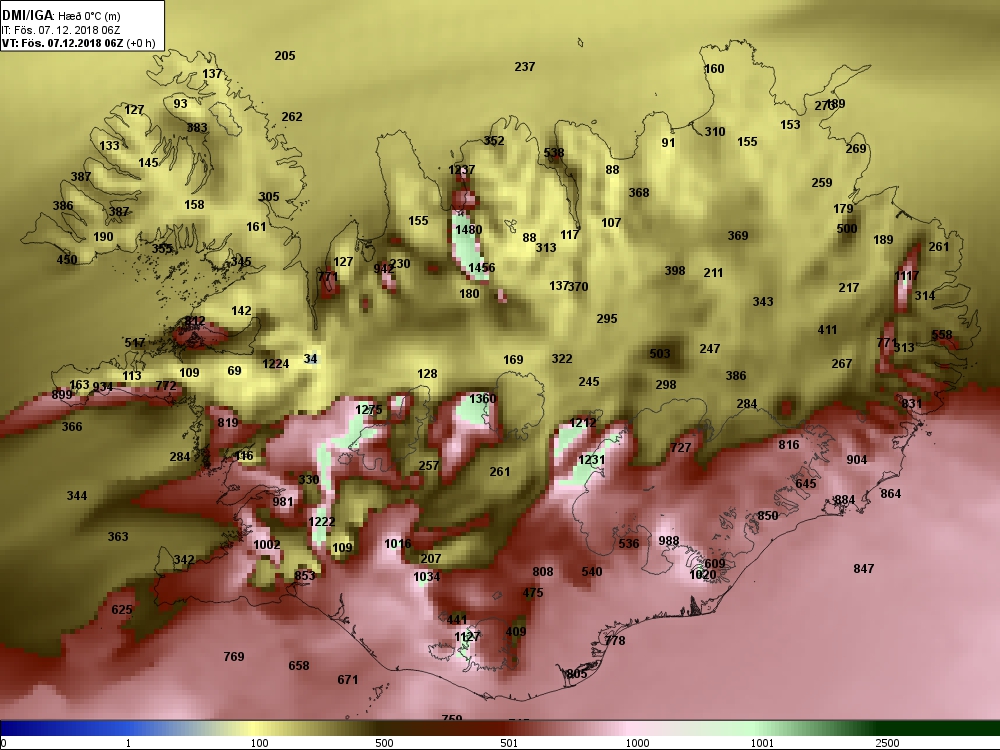The width and height of the screenshot is (1000, 750).
Task: Click the map value '1456'
Action: pyautogui.click(x=482, y=268)
